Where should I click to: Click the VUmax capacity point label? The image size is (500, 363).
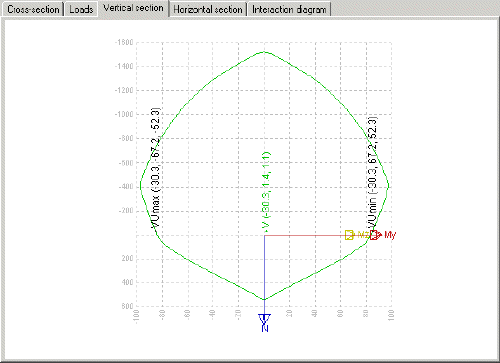point(155,168)
